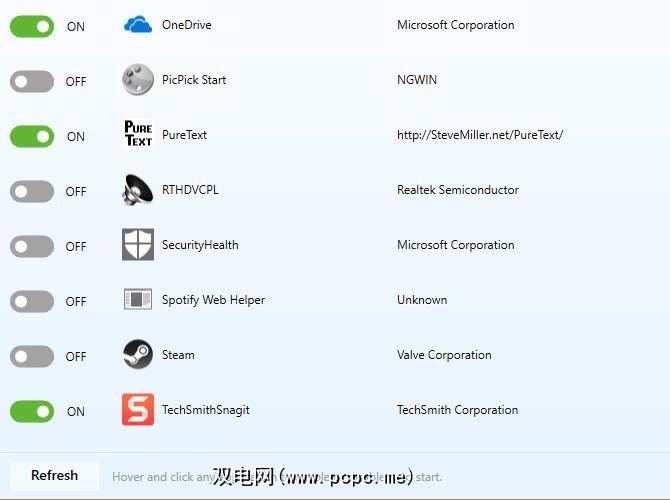Enable PicPick Start startup toggle
The height and width of the screenshot is (500, 670).
tap(32, 81)
